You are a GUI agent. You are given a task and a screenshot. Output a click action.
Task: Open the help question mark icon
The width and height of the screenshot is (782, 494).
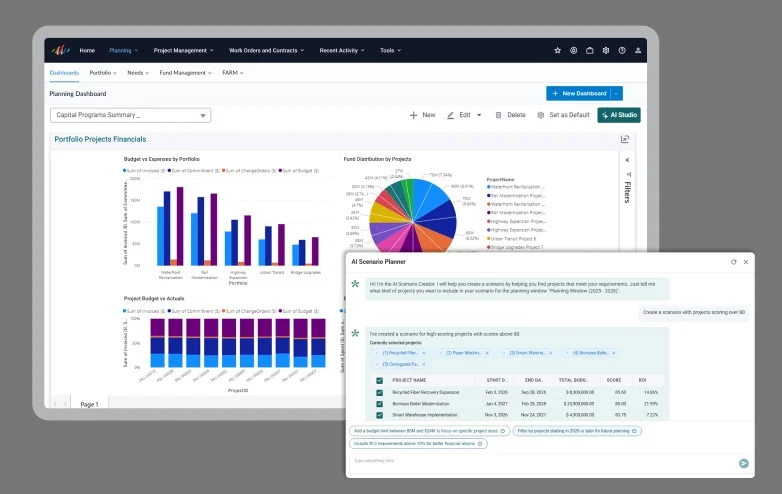pos(622,50)
